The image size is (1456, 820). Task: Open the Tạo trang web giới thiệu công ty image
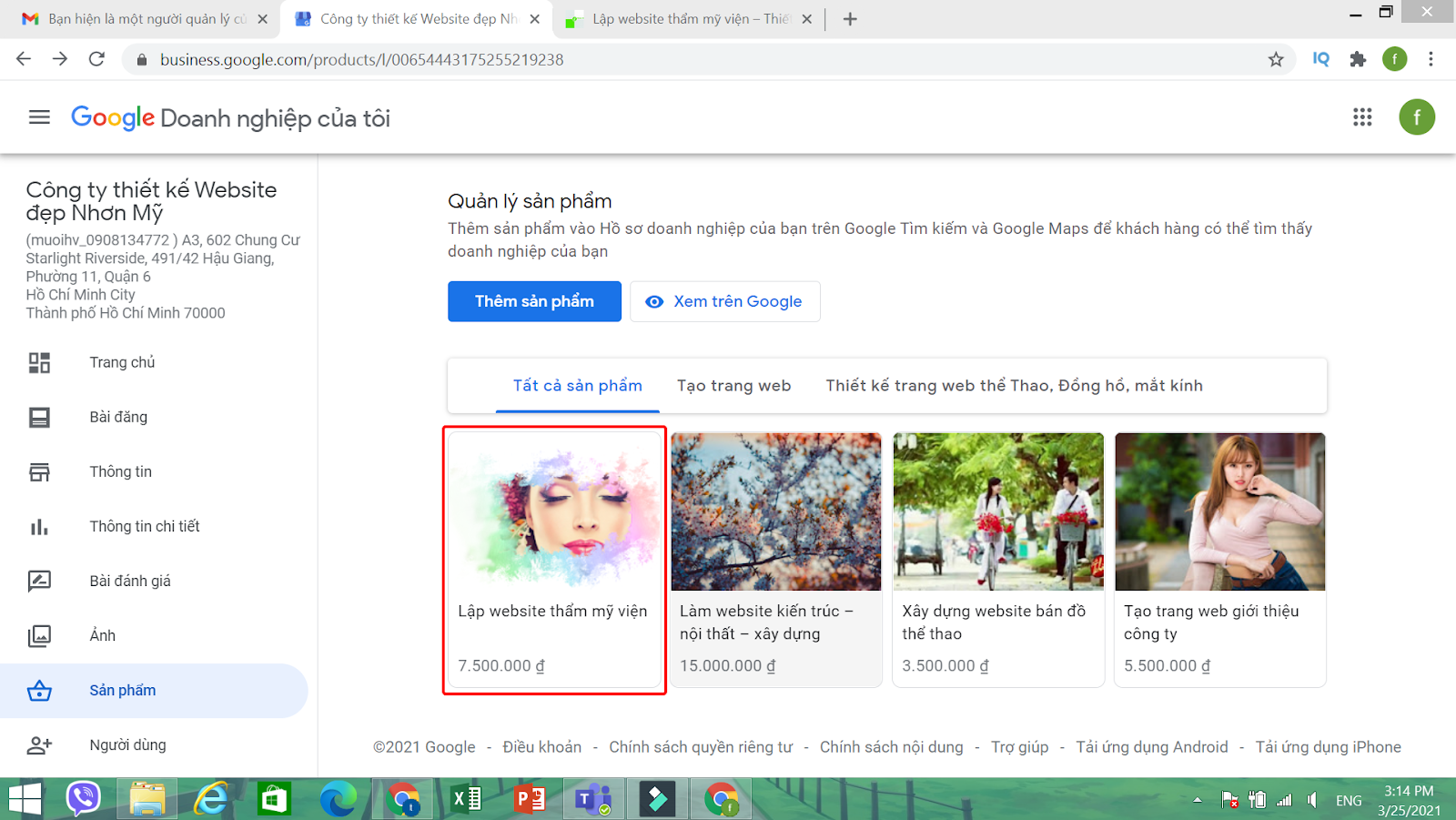click(1220, 512)
